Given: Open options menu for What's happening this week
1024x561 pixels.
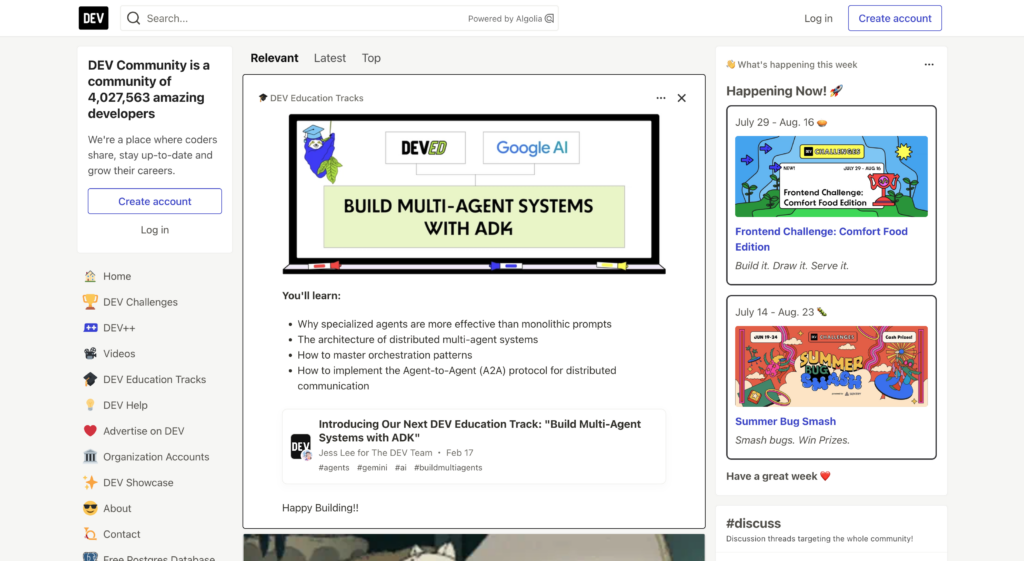Looking at the screenshot, I should point(929,65).
